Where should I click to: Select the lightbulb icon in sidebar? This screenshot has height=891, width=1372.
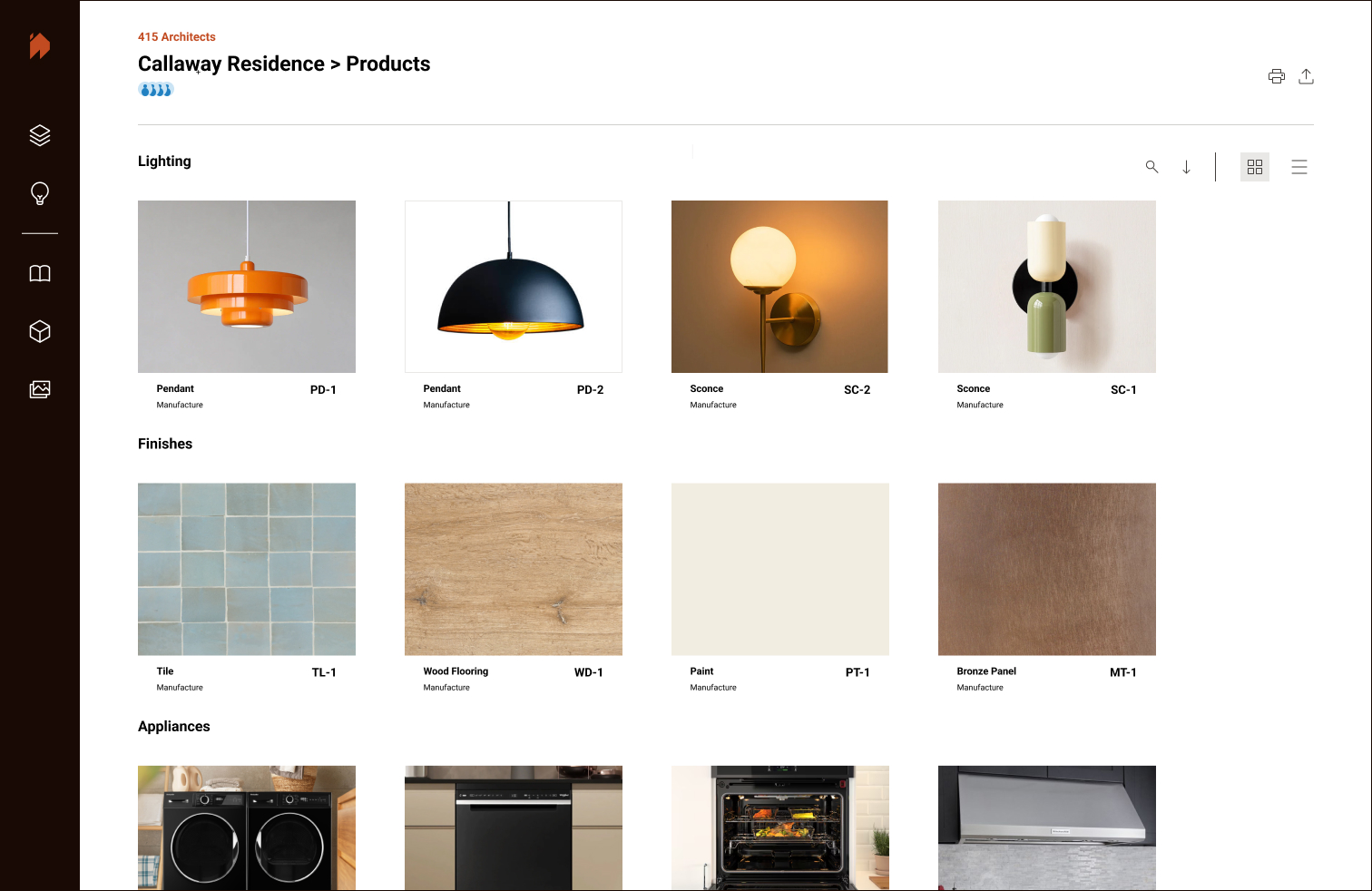point(40,193)
